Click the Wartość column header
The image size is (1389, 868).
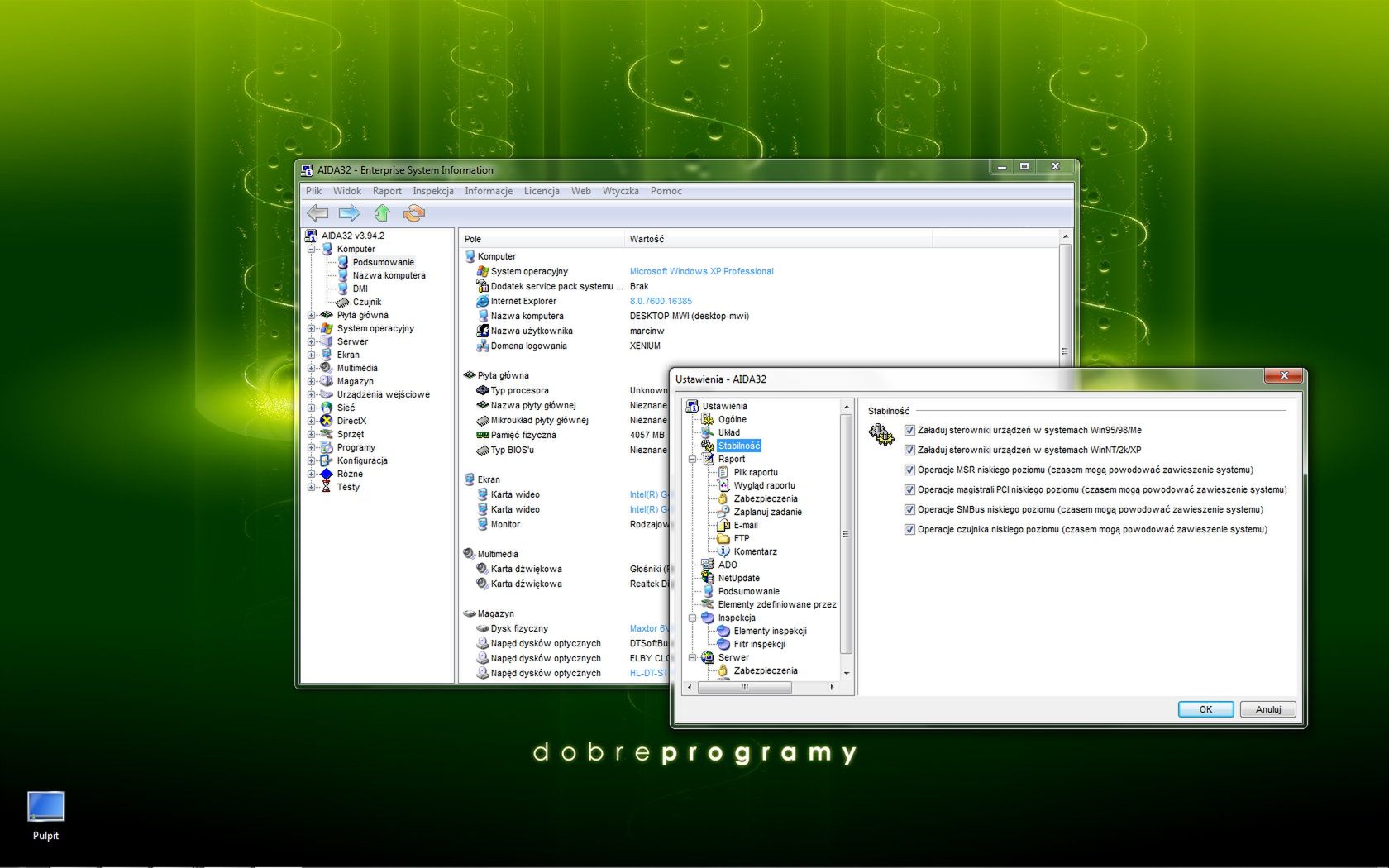click(x=778, y=239)
